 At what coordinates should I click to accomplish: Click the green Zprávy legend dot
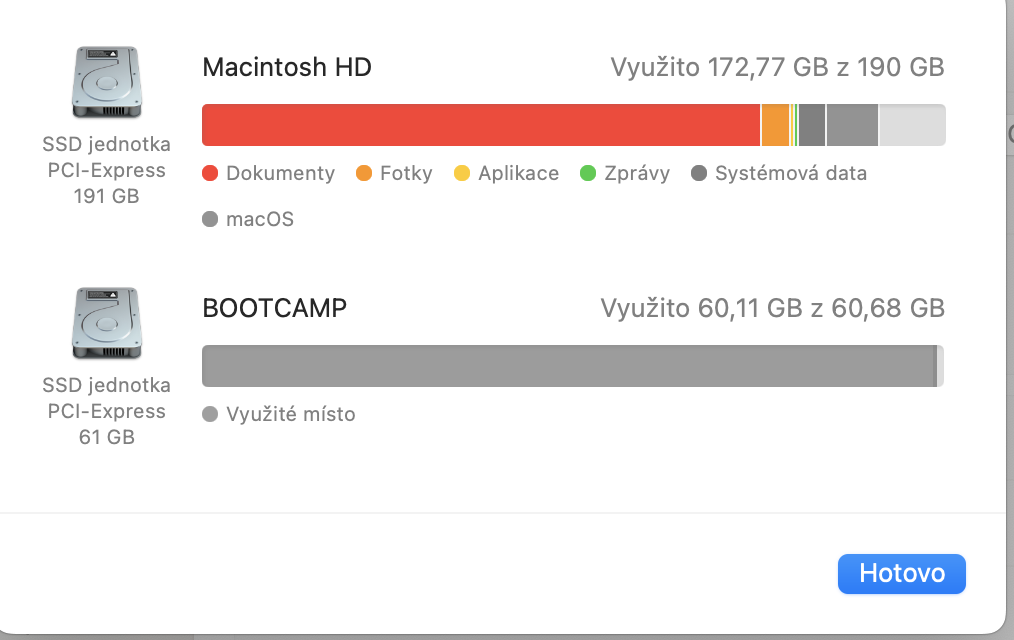[x=588, y=173]
